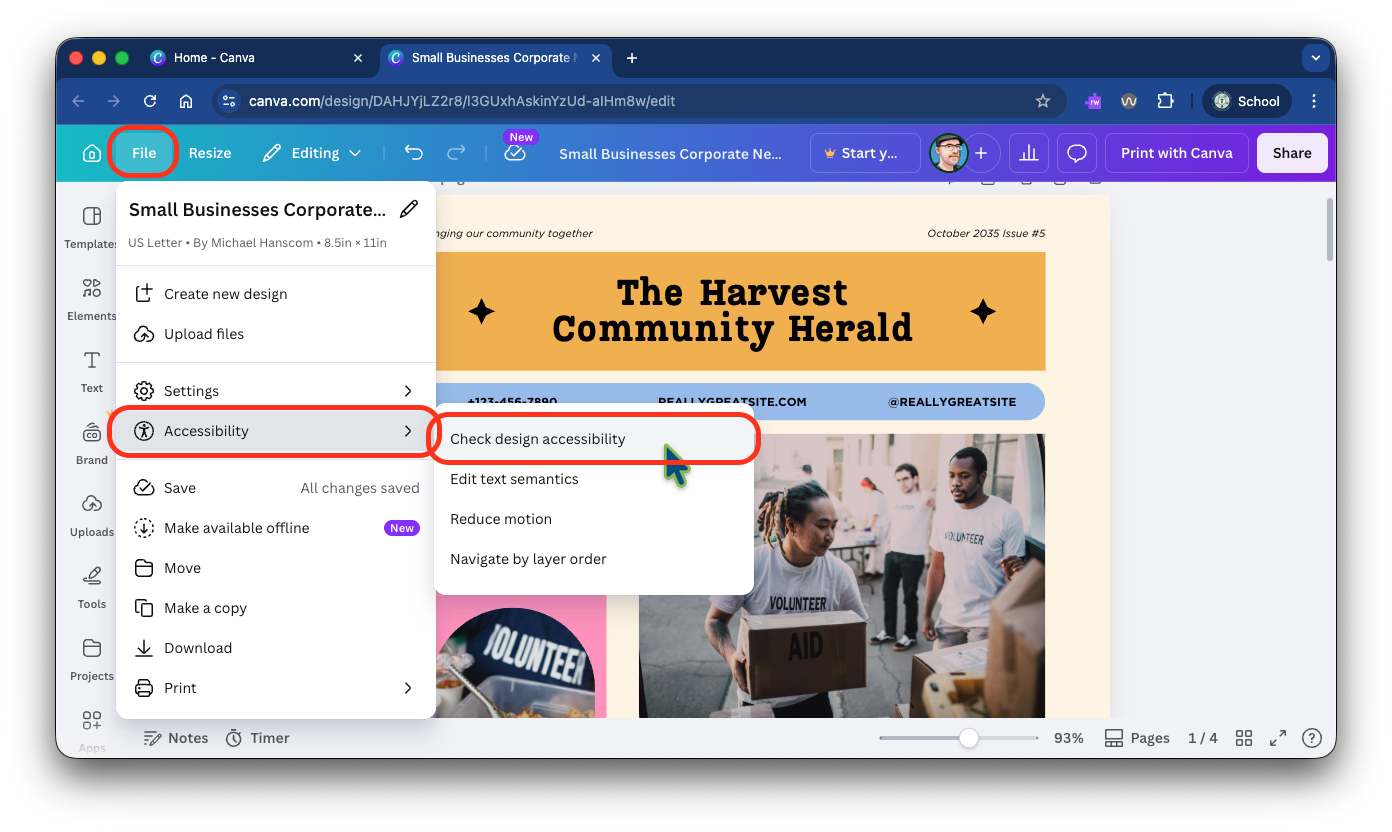The image size is (1392, 832).
Task: Undo the last action
Action: (x=414, y=153)
